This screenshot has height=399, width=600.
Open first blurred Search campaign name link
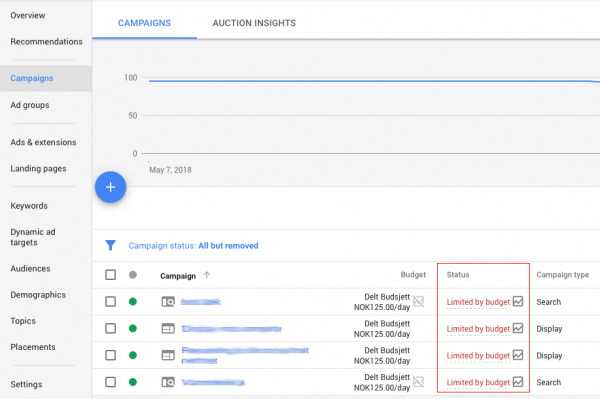201,302
